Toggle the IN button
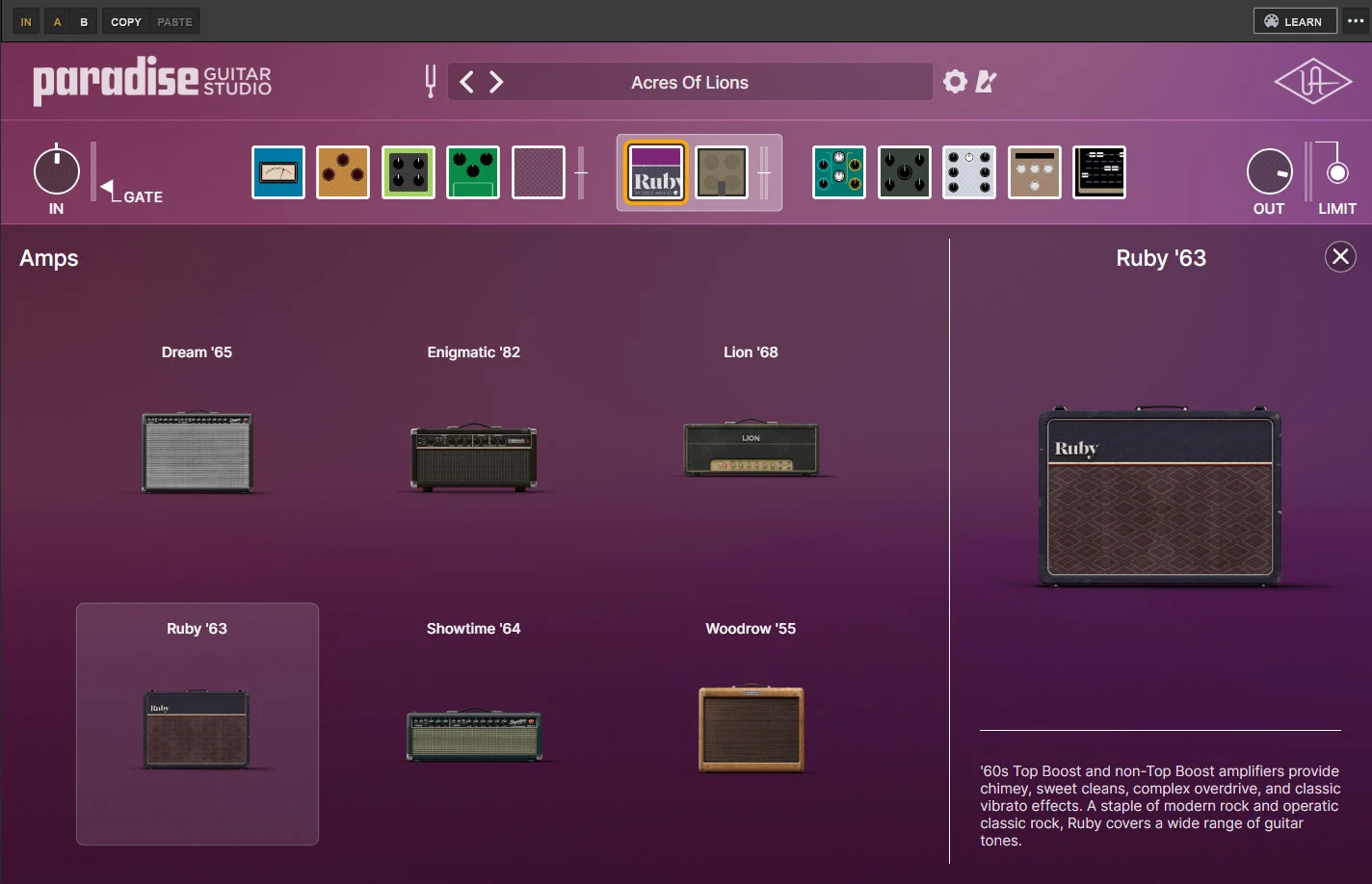1372x884 pixels. tap(26, 21)
